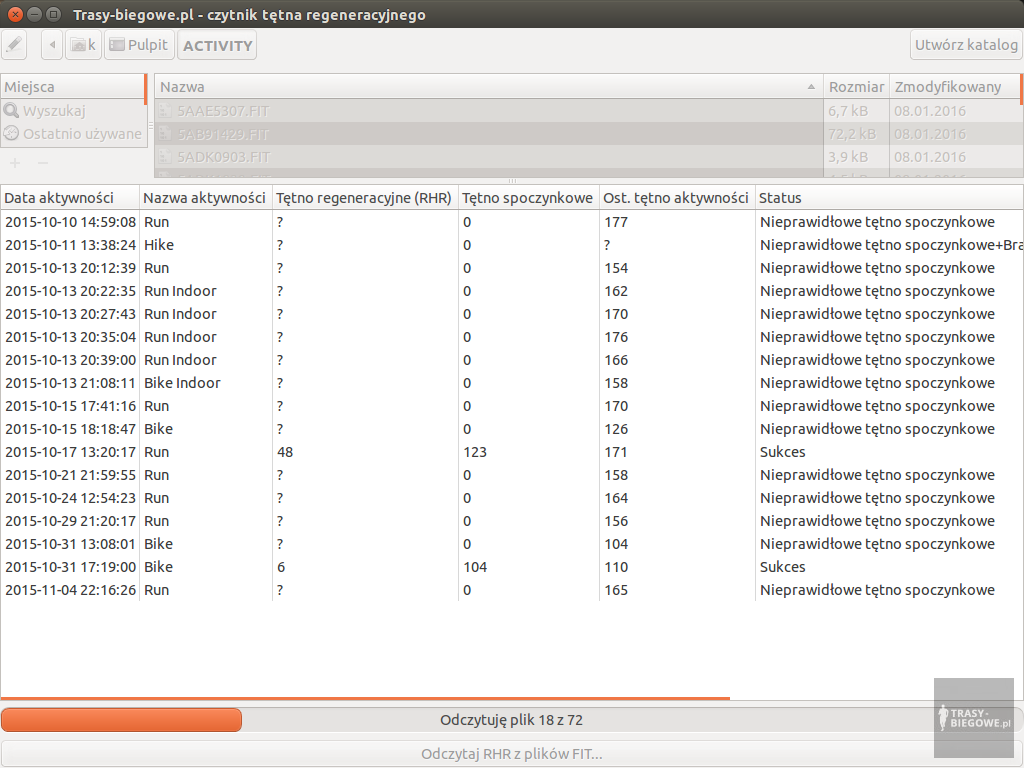
Task: Sort files by the Rozmiar column
Action: point(856,87)
